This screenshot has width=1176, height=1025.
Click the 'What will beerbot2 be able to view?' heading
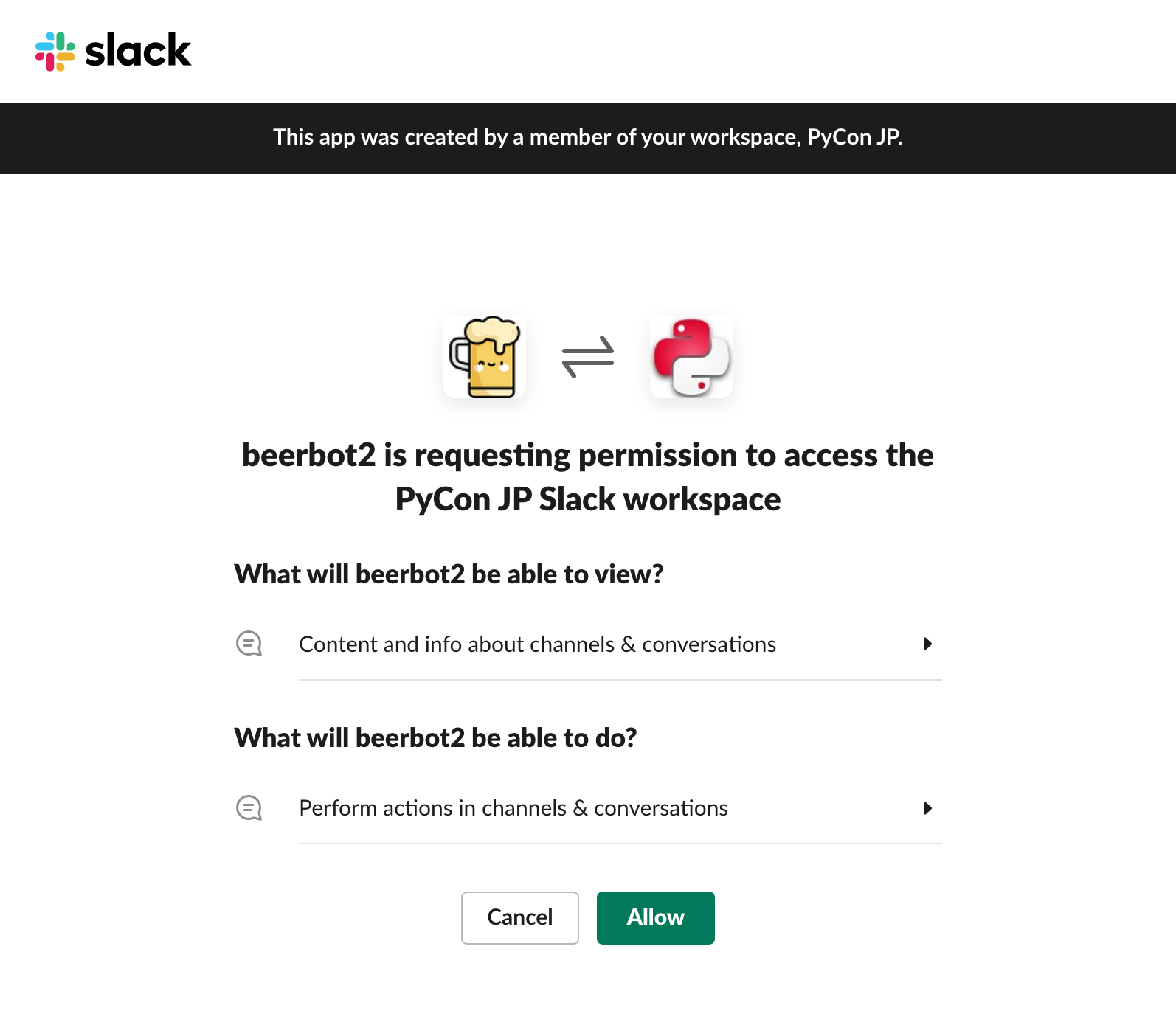(x=449, y=574)
